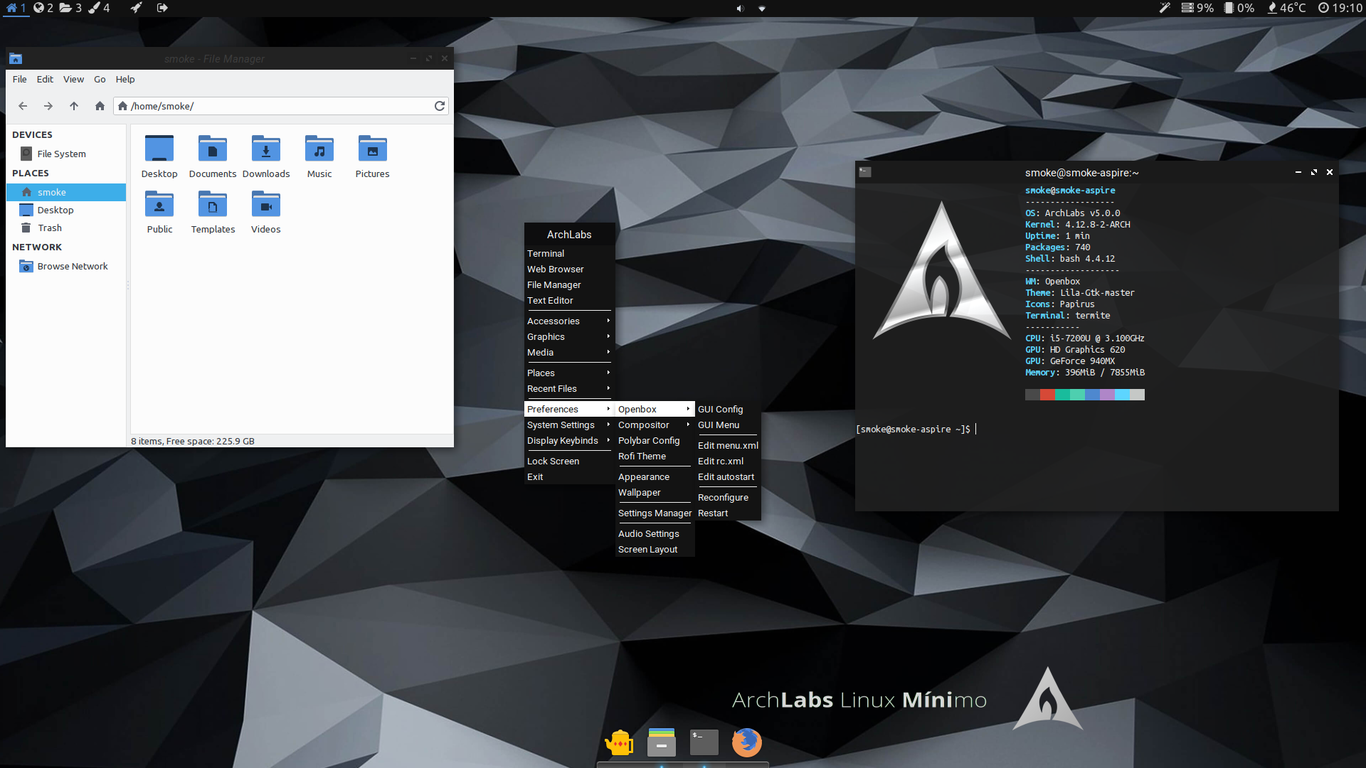Go back in File Manager

tap(23, 106)
